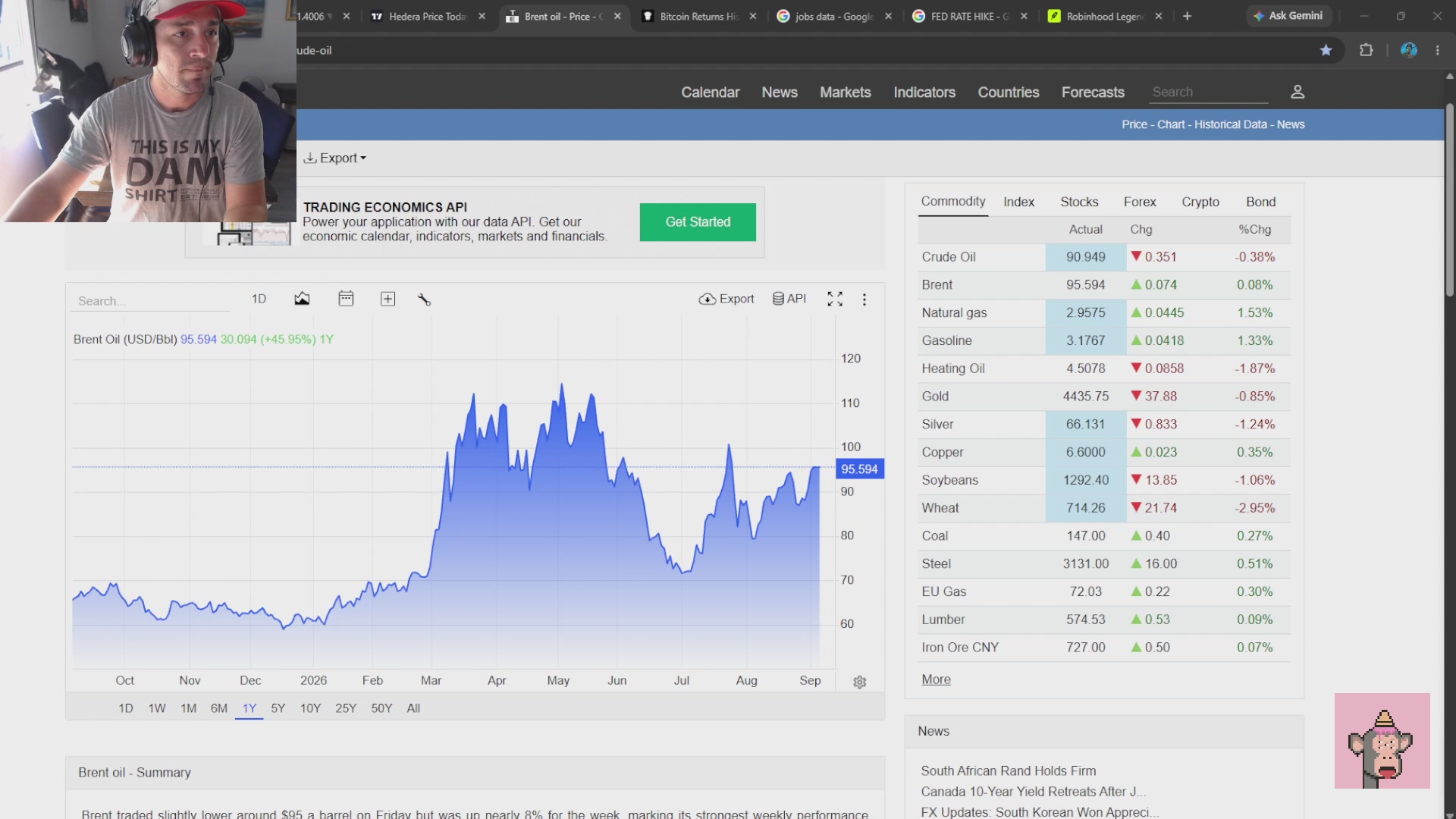Select the 1M time range
Image resolution: width=1456 pixels, height=819 pixels.
pos(188,708)
